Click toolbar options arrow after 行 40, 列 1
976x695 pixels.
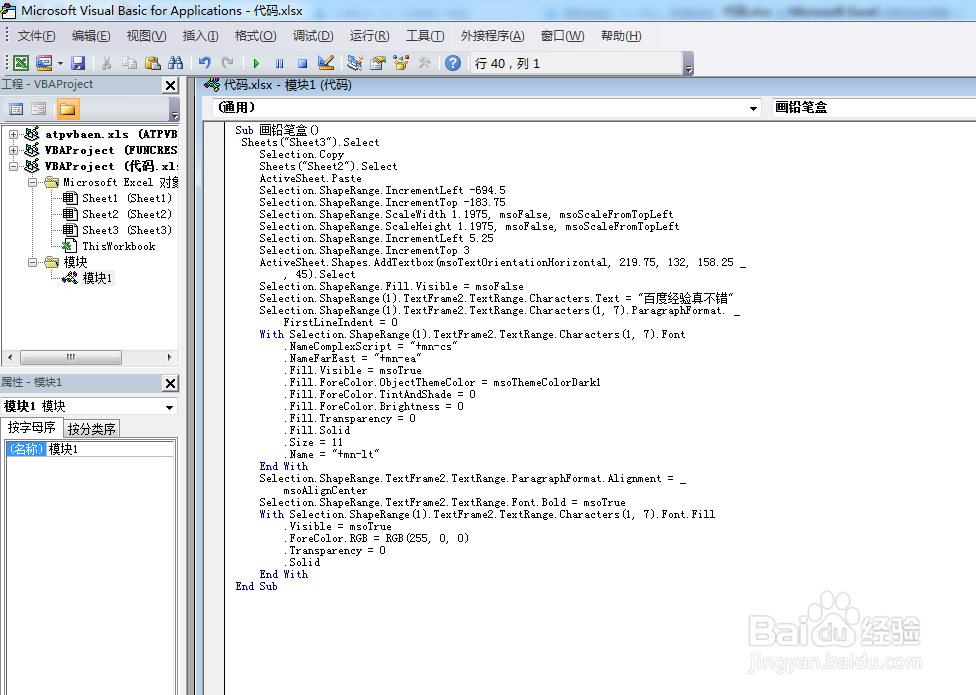pos(688,63)
